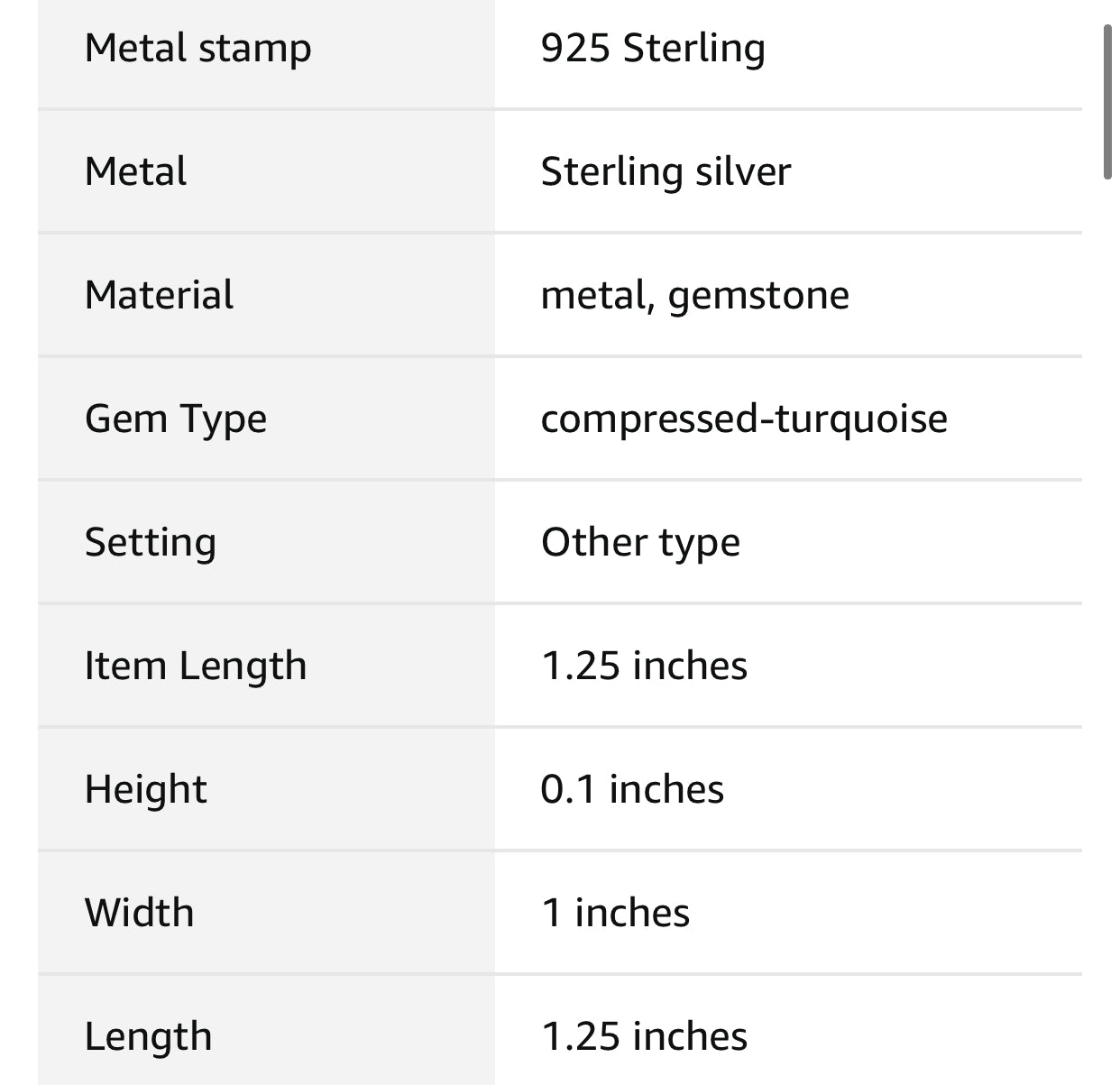Click the bottom Length label
The height and width of the screenshot is (1085, 1120).
click(148, 1037)
